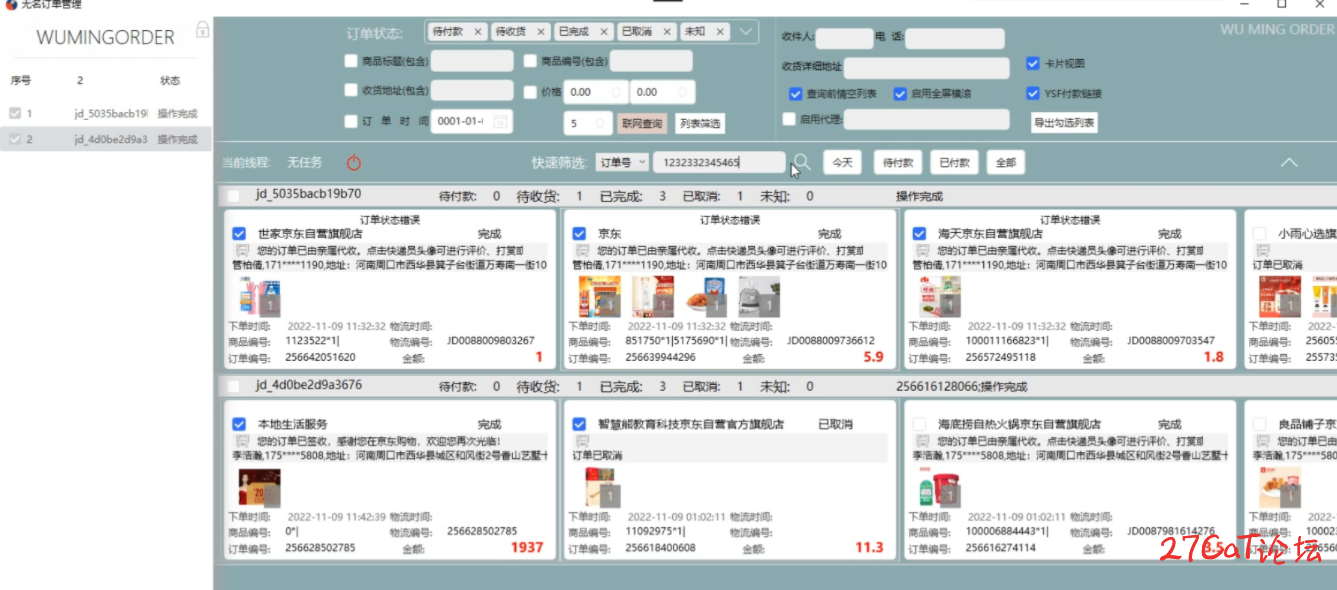
Task: Open the 订单号 quick filter dropdown
Action: pyautogui.click(x=622, y=162)
